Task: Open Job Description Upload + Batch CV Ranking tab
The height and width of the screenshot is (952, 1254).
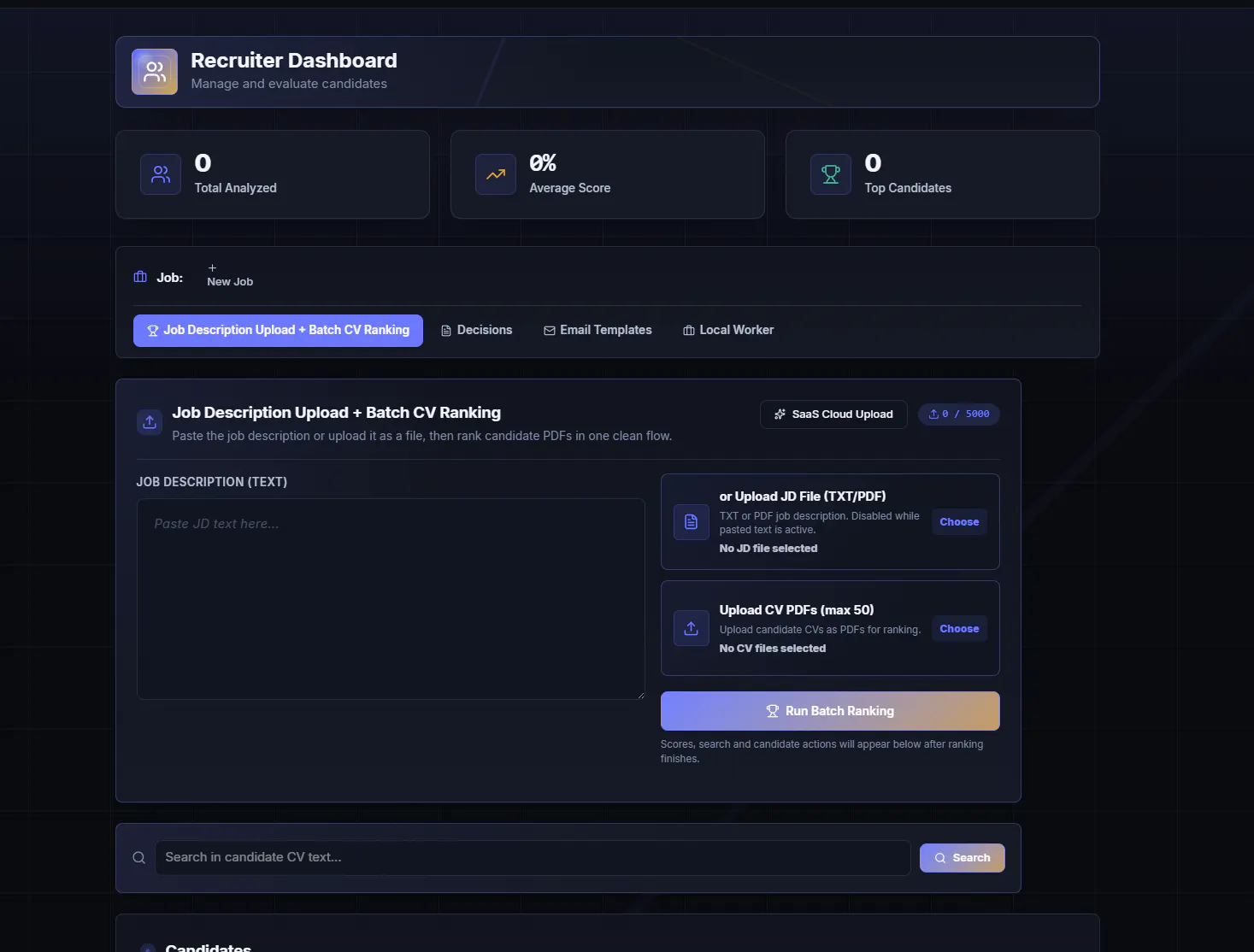Action: coord(278,331)
